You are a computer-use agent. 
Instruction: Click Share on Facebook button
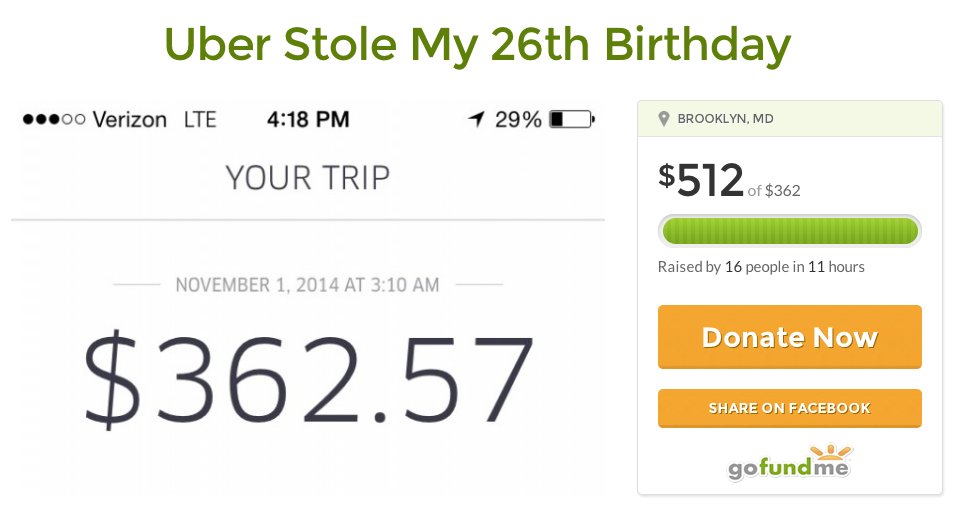click(x=789, y=408)
